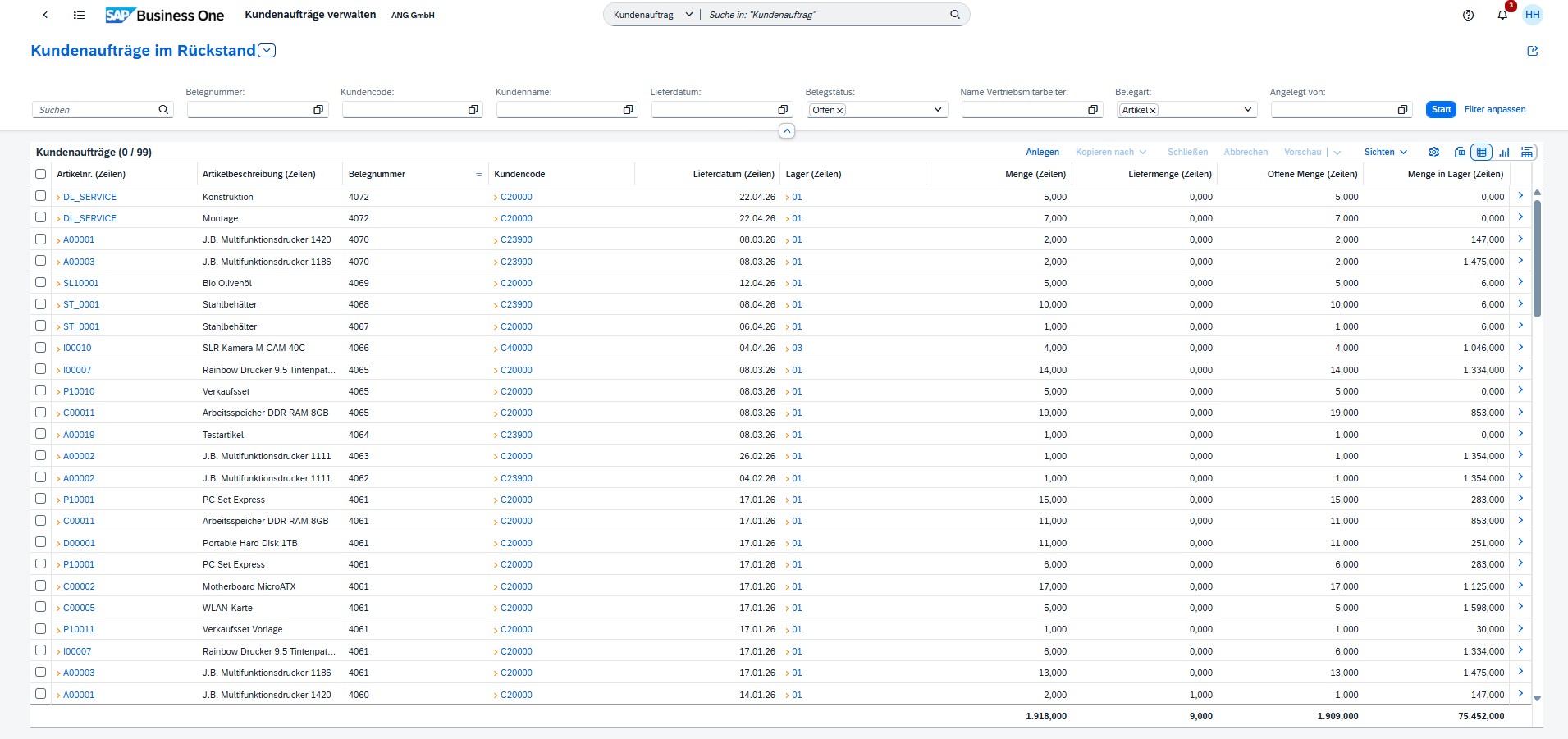Click the export to spreadsheet icon
This screenshot has height=739, width=1568.
click(x=1460, y=153)
